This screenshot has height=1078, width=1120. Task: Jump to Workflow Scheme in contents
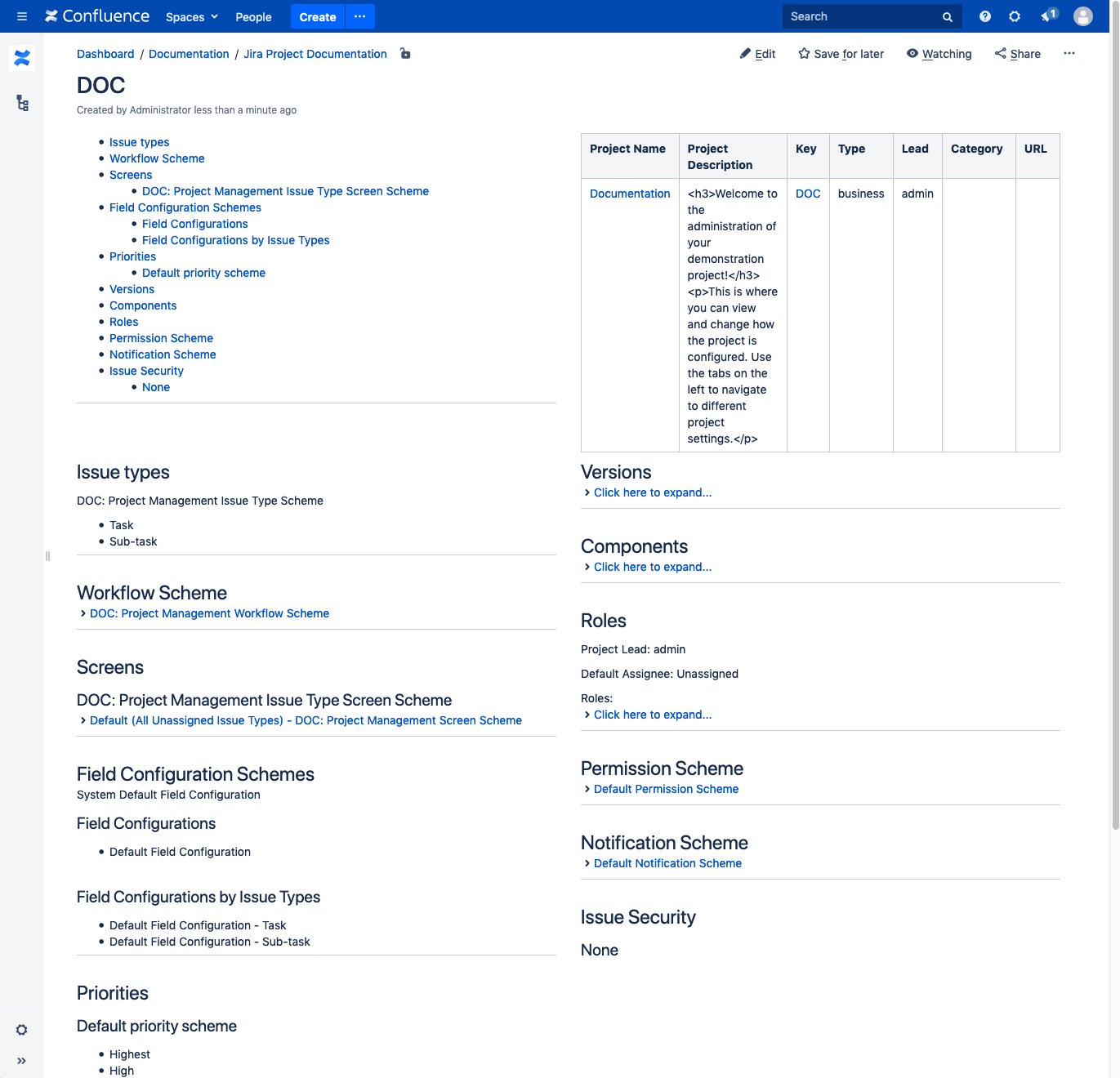point(157,158)
